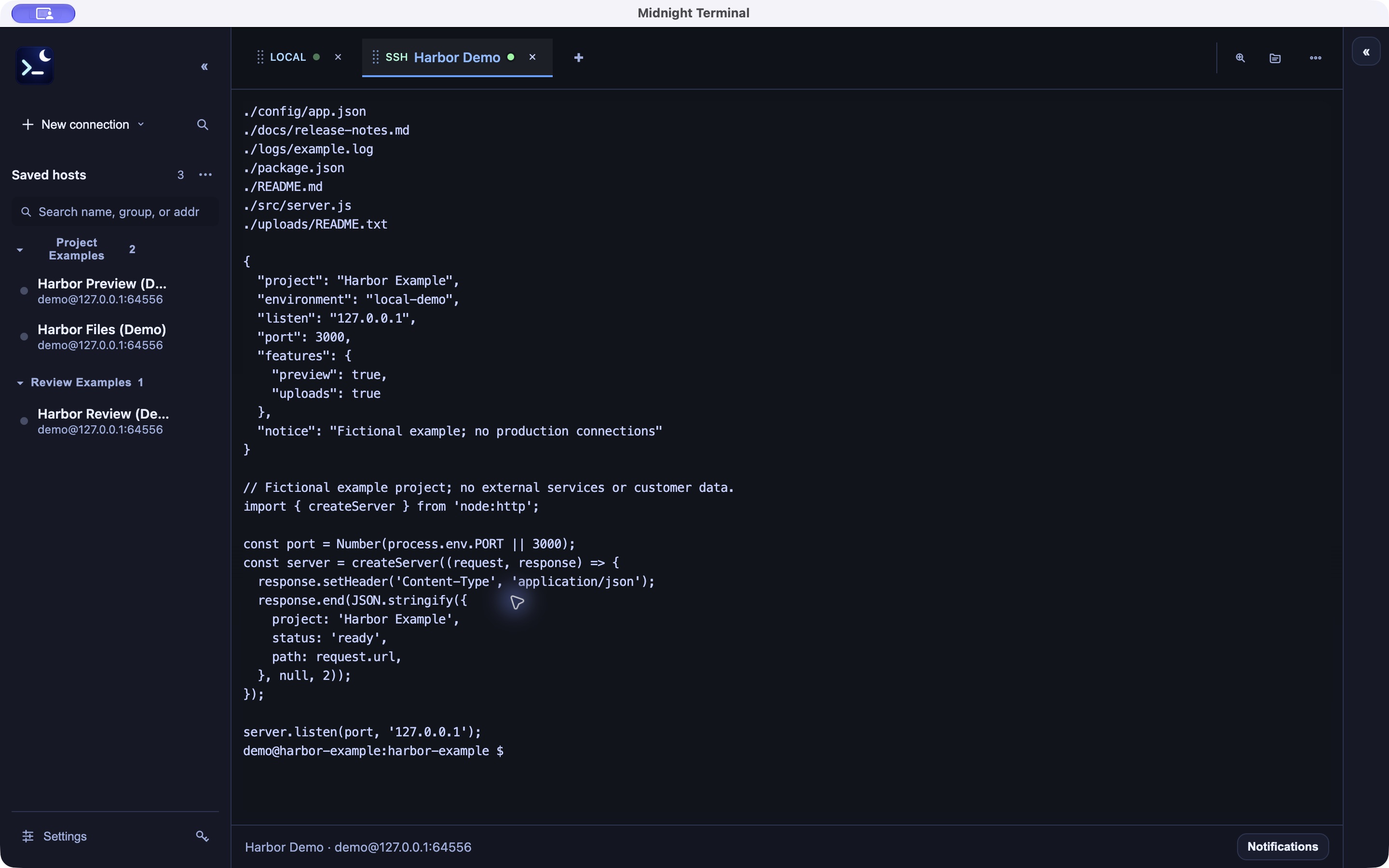1389x868 pixels.
Task: Click the terminal prompt line
Action: 373,750
